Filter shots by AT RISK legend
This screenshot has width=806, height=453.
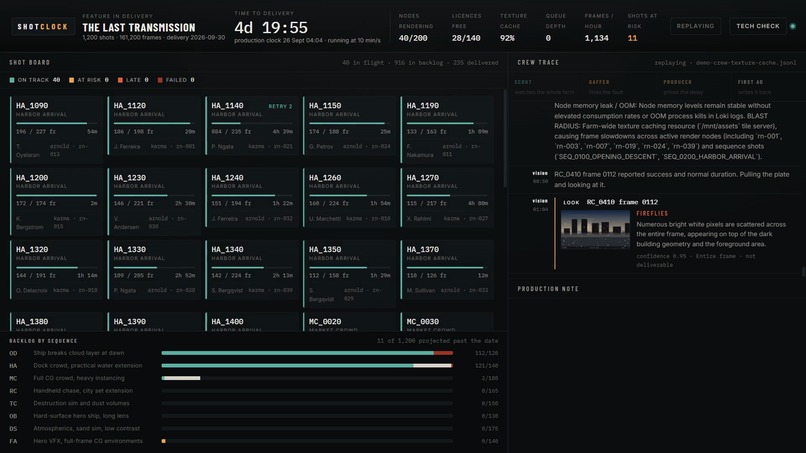click(89, 80)
